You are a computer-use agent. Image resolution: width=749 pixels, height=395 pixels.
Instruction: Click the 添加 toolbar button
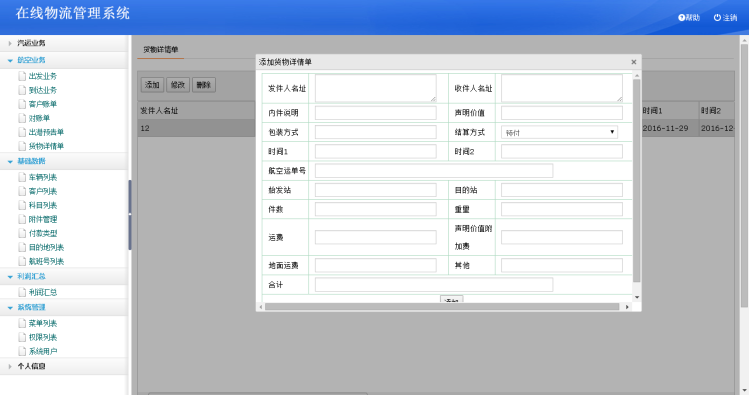pos(152,85)
